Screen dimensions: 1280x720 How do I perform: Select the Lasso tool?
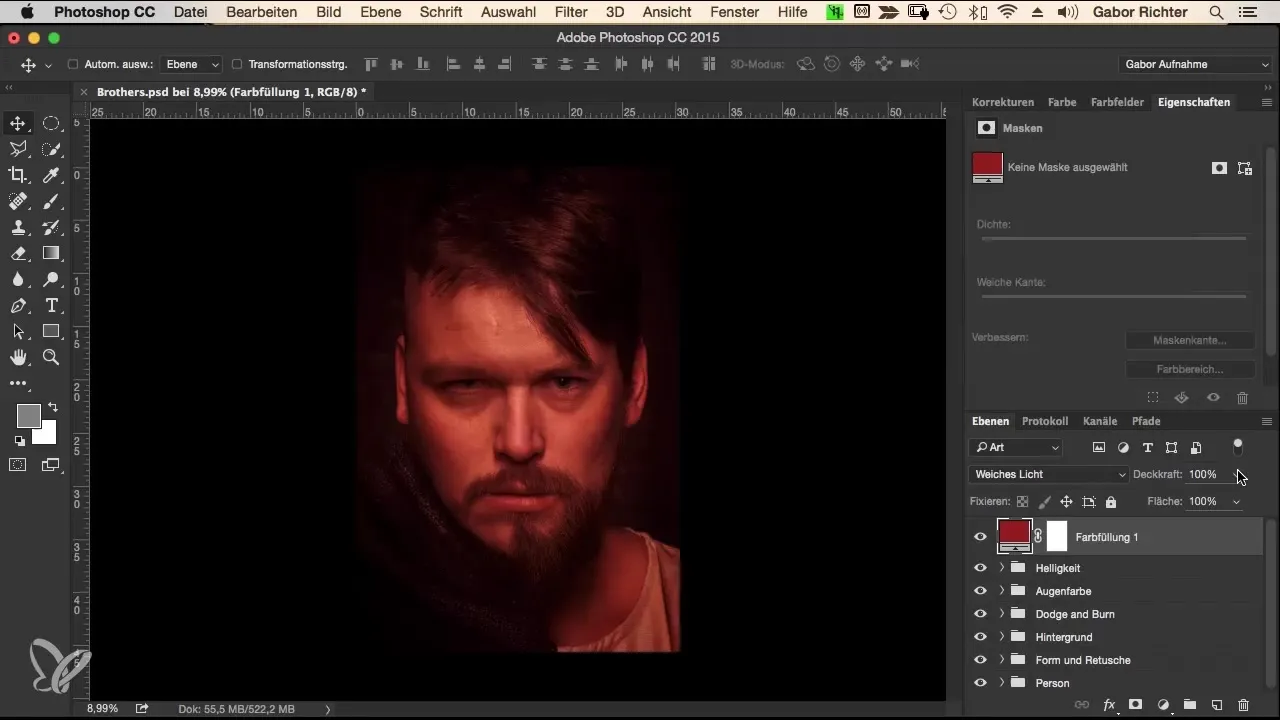[x=18, y=150]
